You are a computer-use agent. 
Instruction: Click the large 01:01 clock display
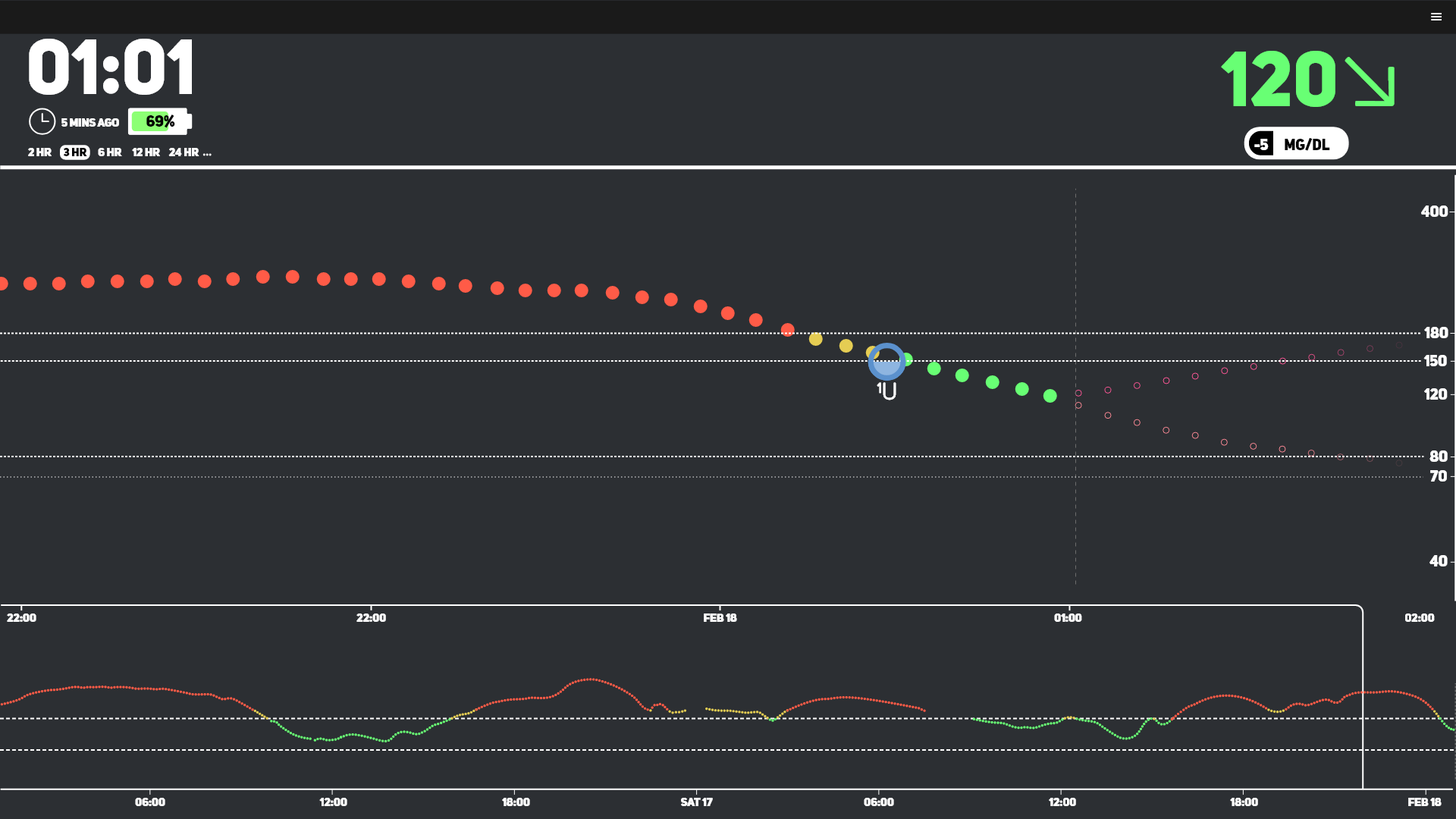(x=111, y=67)
